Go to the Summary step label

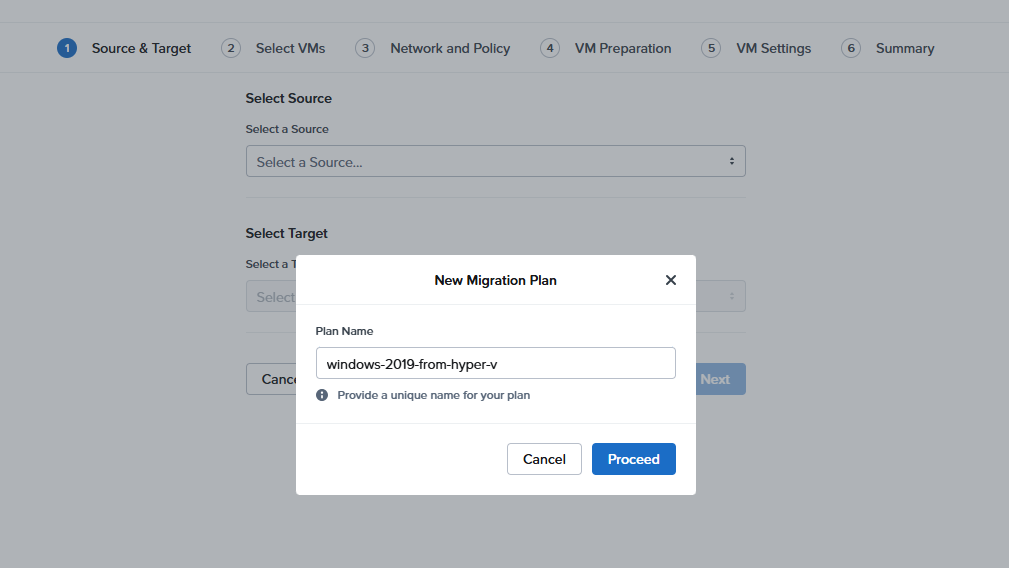tap(905, 48)
